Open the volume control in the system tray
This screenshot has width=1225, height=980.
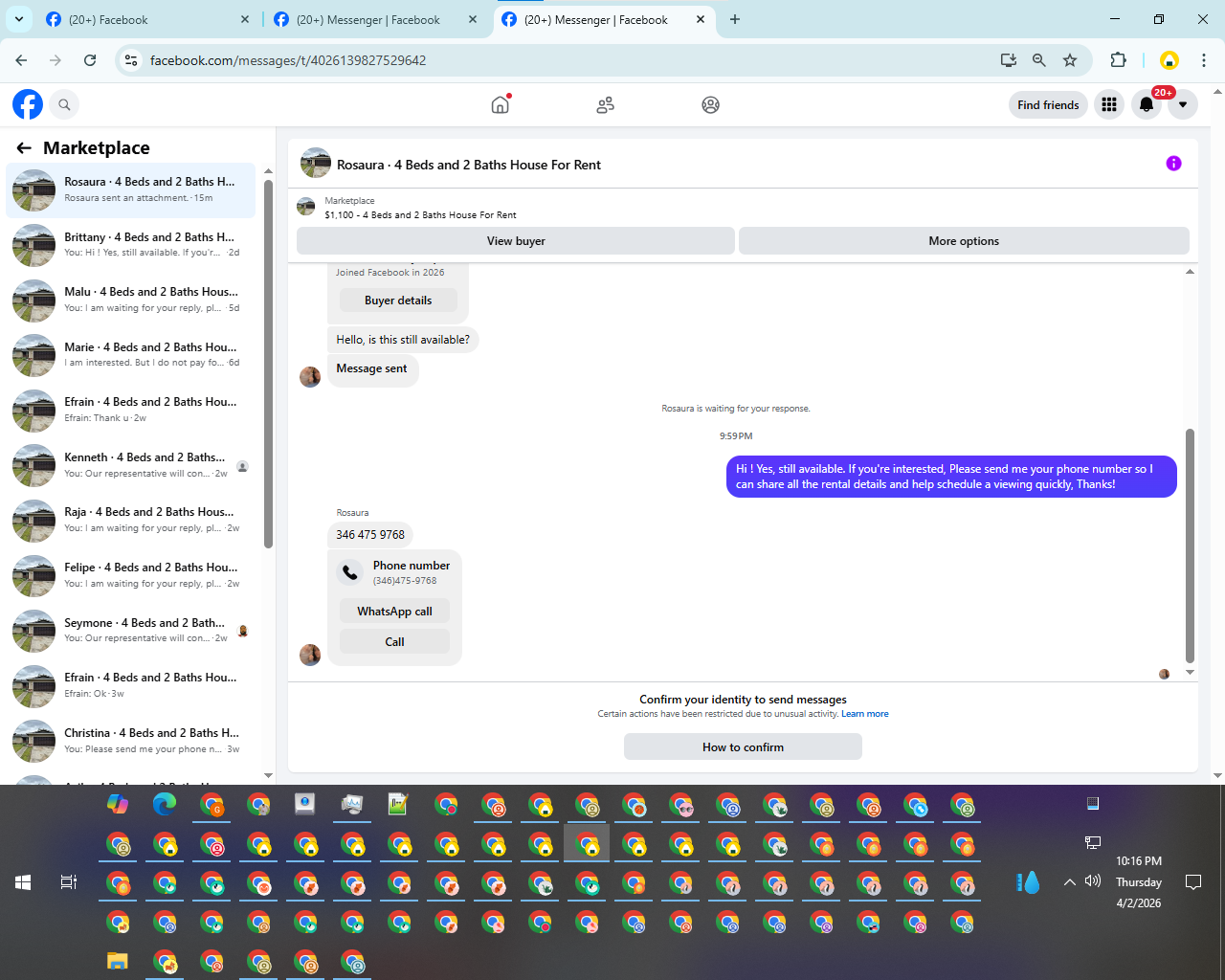[1093, 881]
